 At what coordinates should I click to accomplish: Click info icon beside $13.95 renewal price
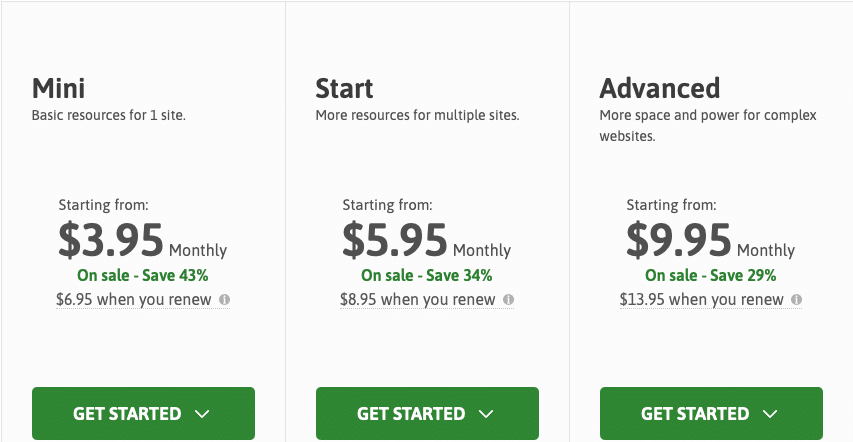[796, 299]
